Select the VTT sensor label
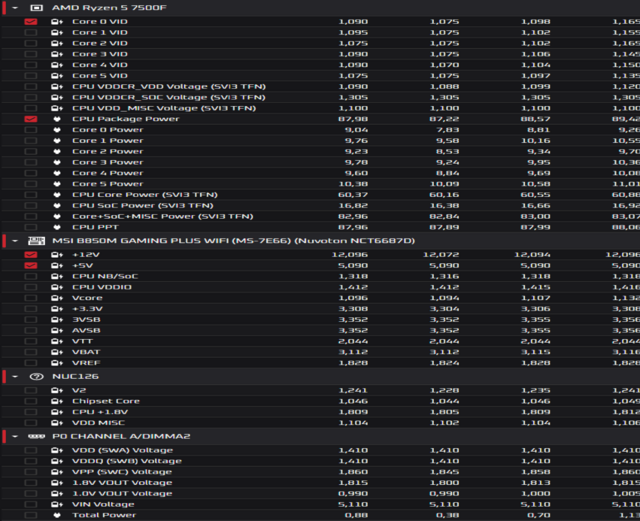The image size is (640, 521). (x=82, y=341)
